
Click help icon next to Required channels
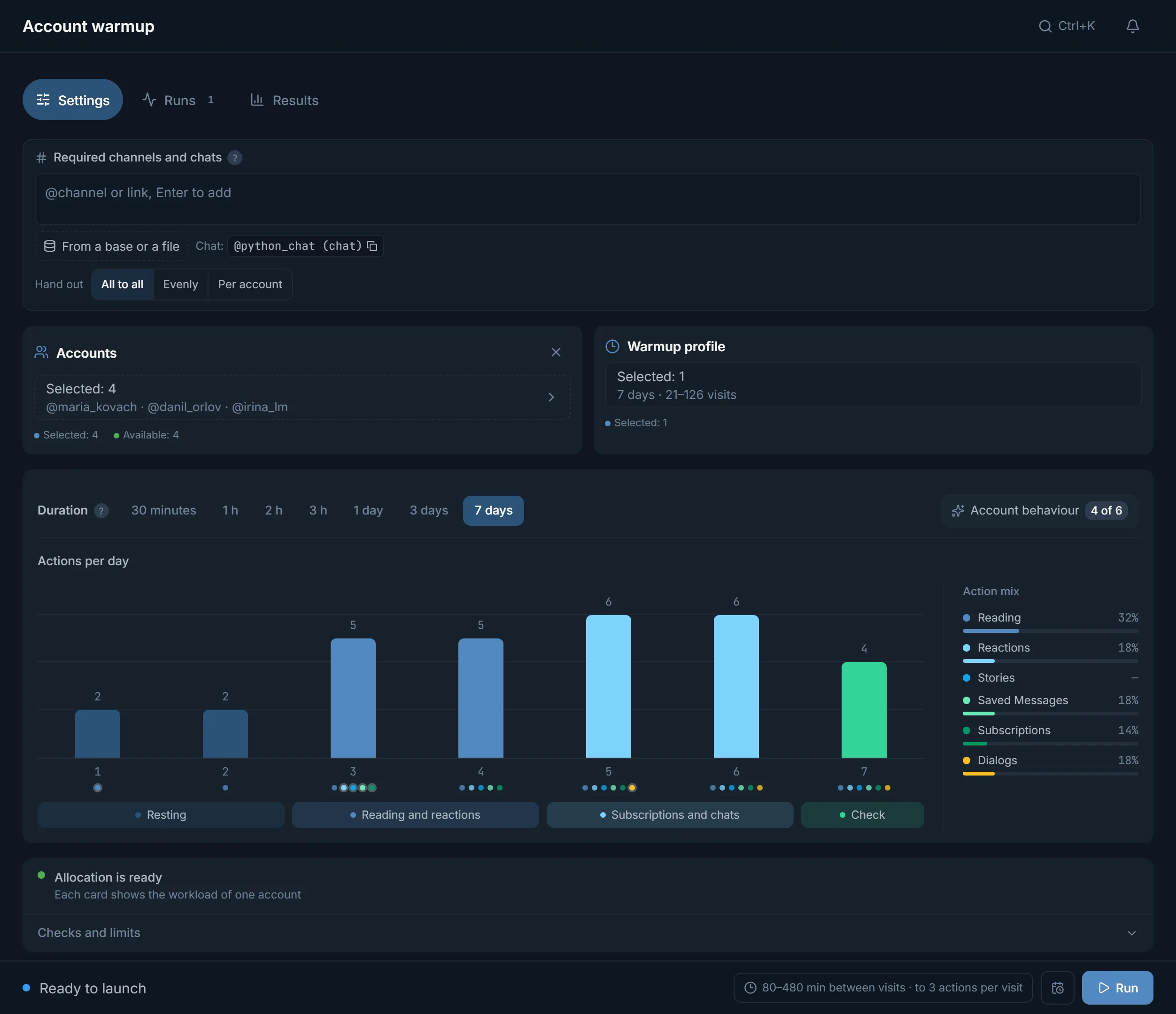(x=234, y=158)
